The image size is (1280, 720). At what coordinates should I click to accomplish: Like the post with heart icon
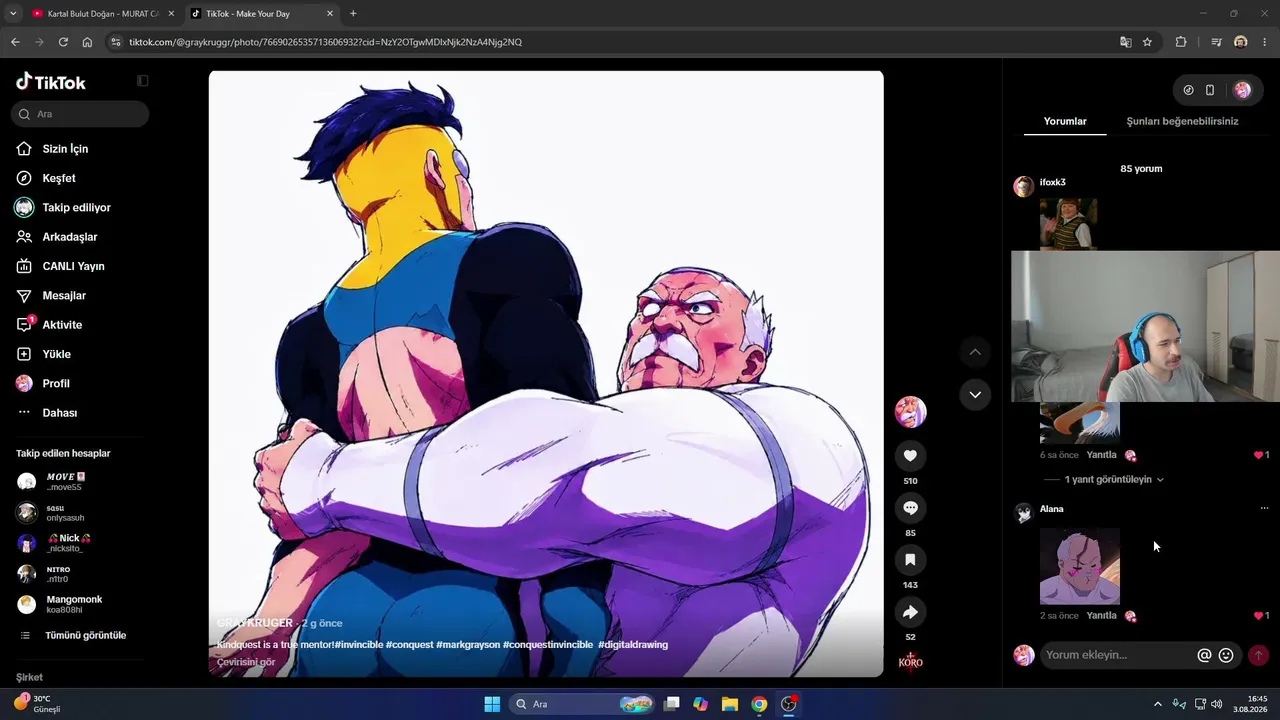point(910,456)
